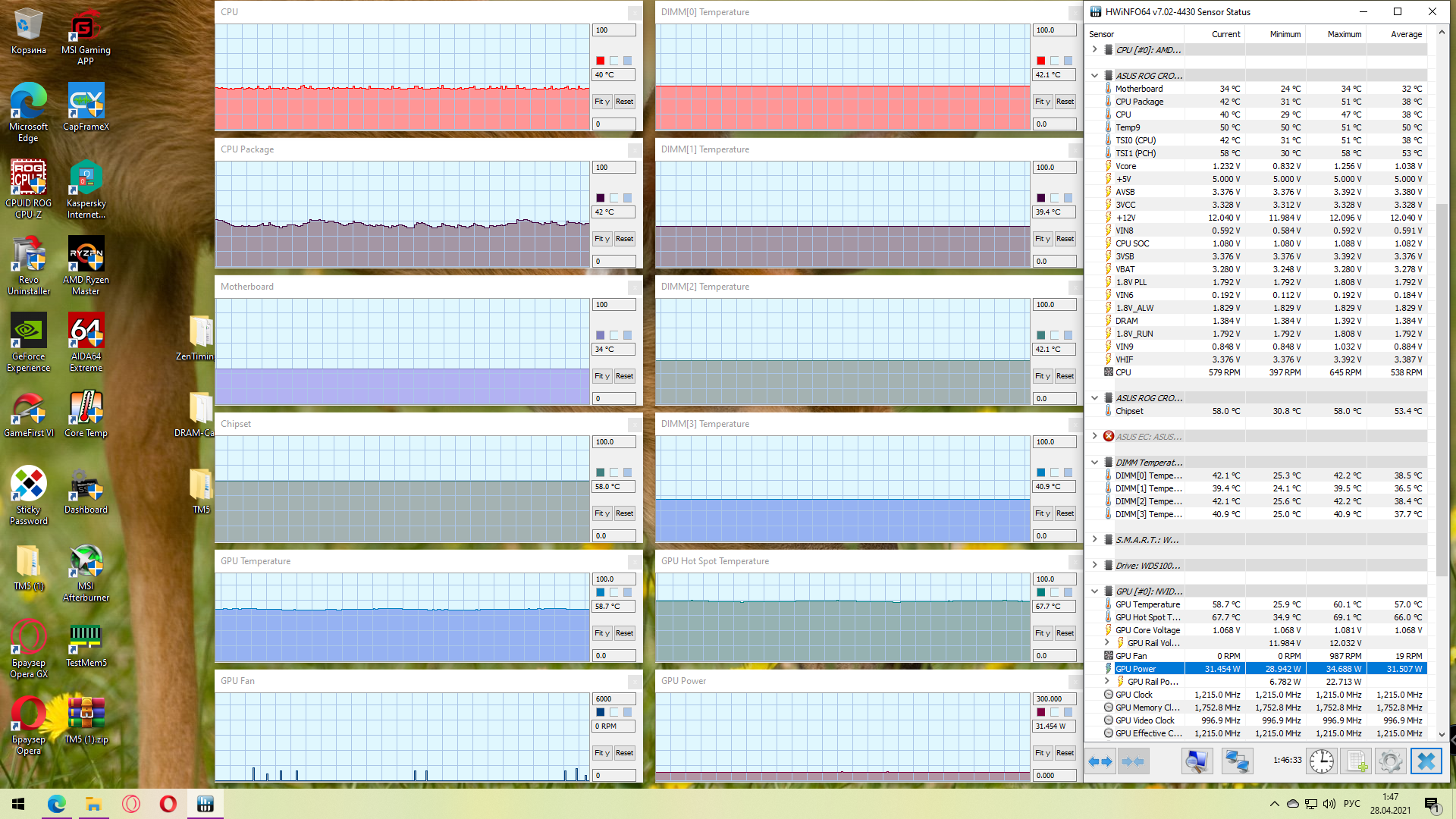
Task: Open the sensor monitor magnifier icon
Action: pyautogui.click(x=1197, y=761)
